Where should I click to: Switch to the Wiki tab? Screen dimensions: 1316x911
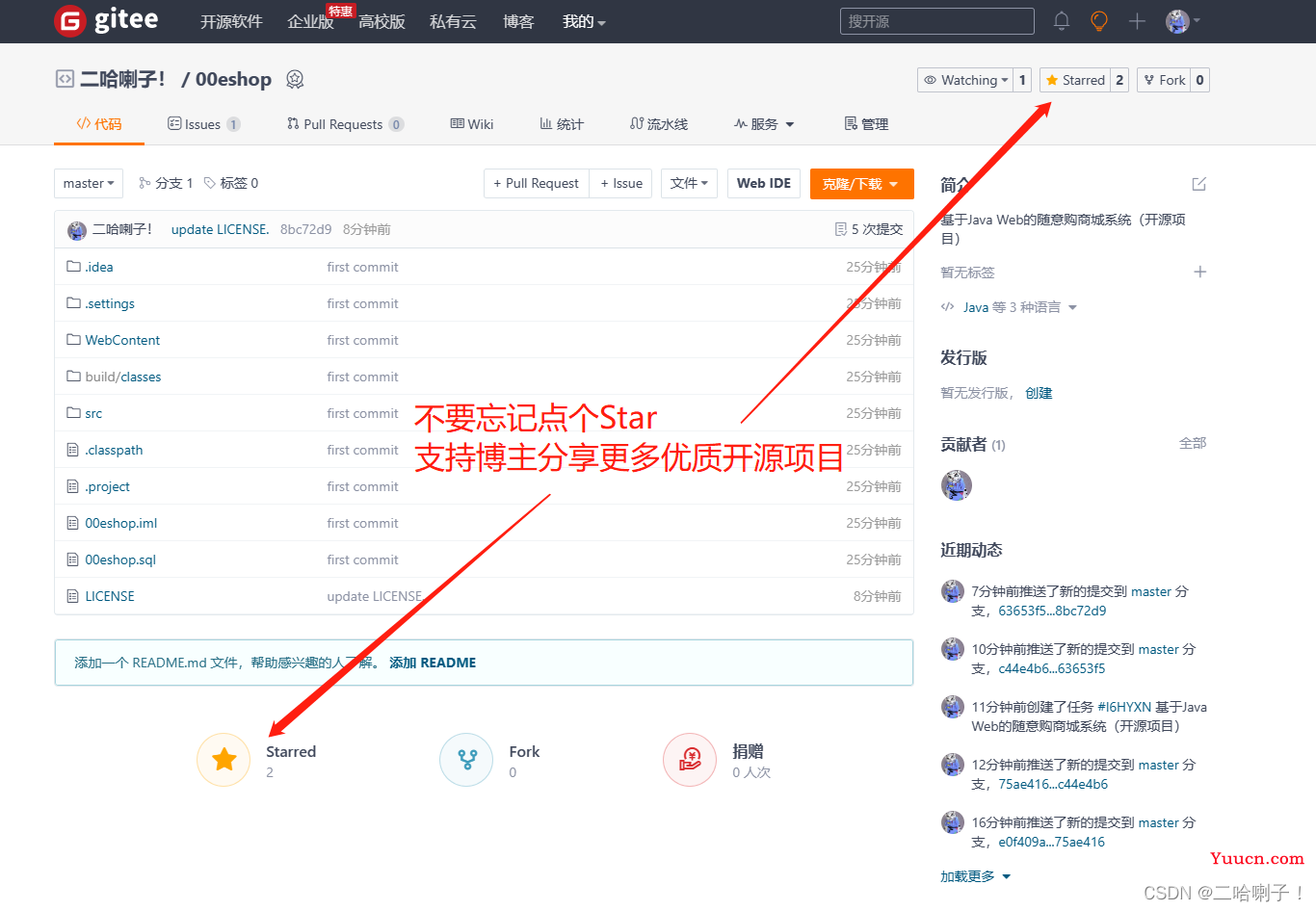point(472,124)
